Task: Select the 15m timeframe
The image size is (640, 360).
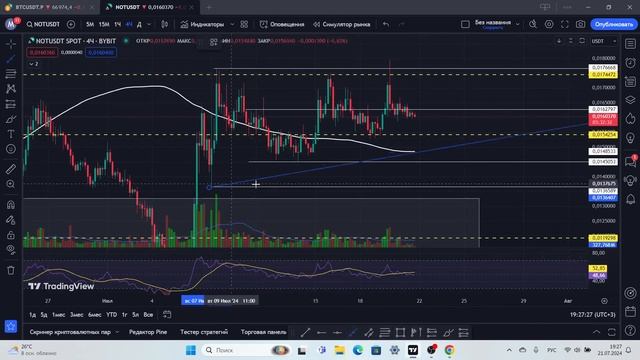Action: (104, 24)
